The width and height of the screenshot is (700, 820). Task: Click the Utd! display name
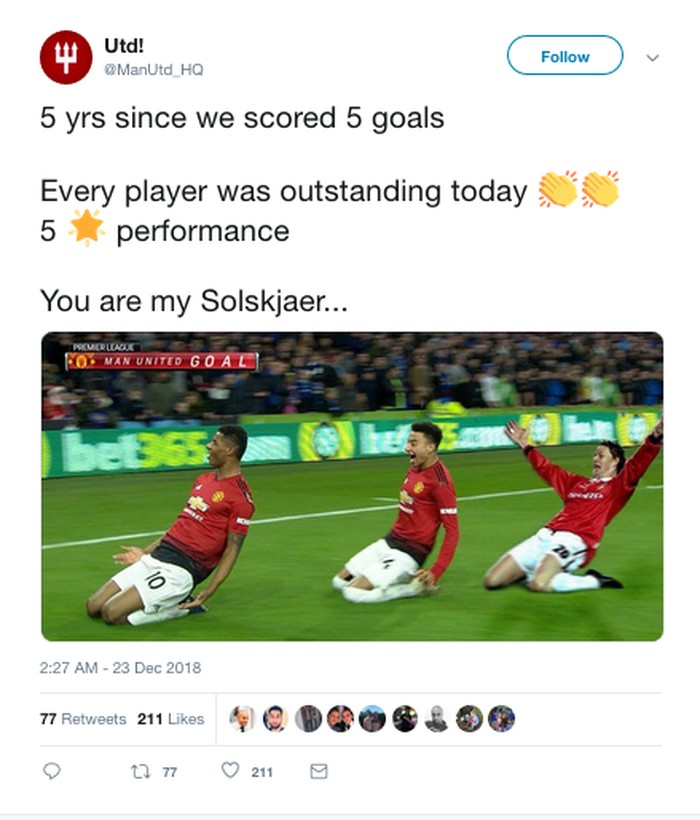123,46
